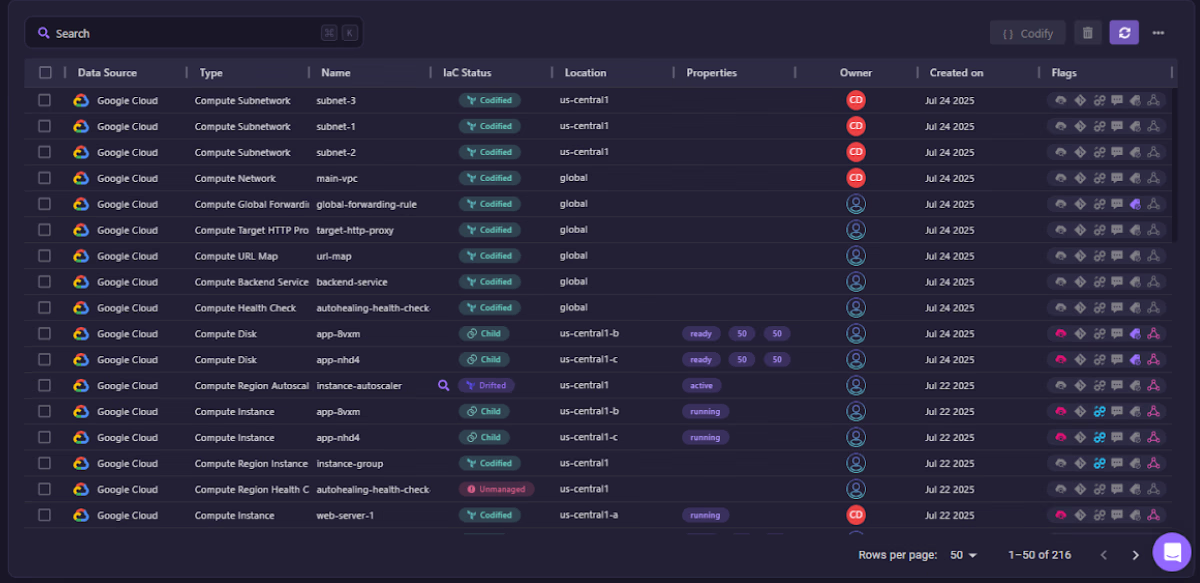Click the comment flag on subnet-3 row
The height and width of the screenshot is (583, 1200).
[x=1117, y=100]
